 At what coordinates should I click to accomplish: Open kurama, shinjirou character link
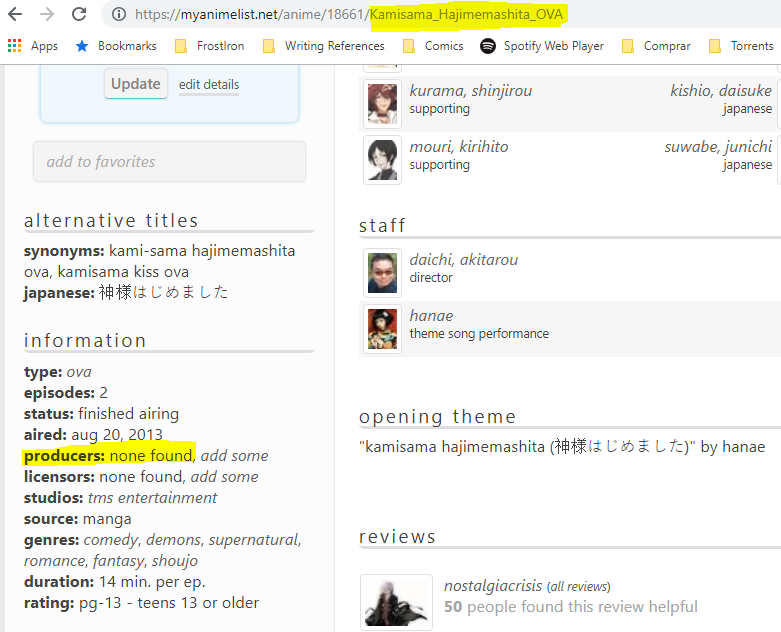471,91
